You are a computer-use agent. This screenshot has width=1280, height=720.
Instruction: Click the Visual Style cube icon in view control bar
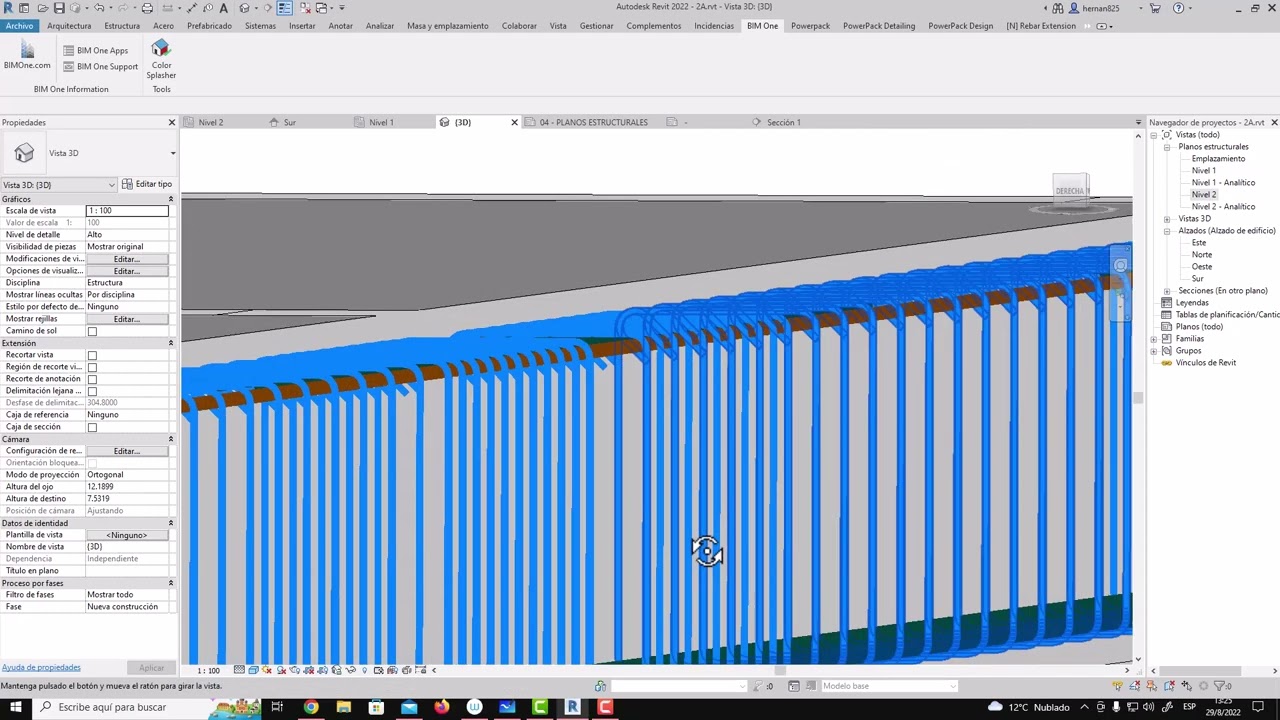[x=253, y=670]
